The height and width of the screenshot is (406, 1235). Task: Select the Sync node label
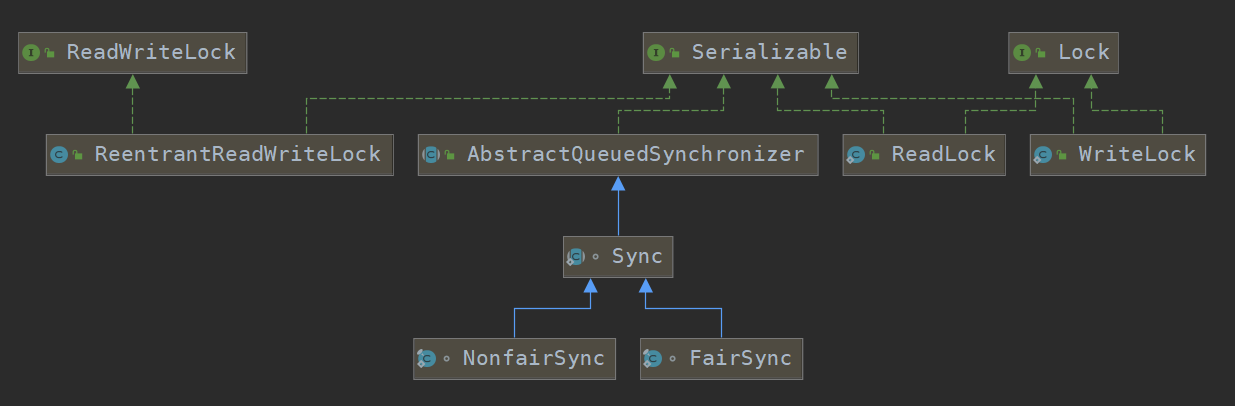637,257
